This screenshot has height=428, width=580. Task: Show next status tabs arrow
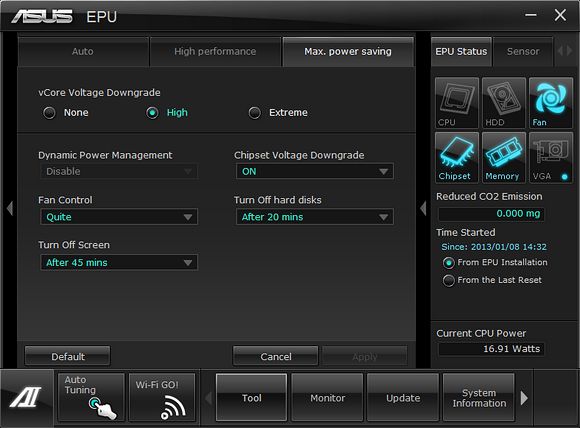click(x=570, y=51)
